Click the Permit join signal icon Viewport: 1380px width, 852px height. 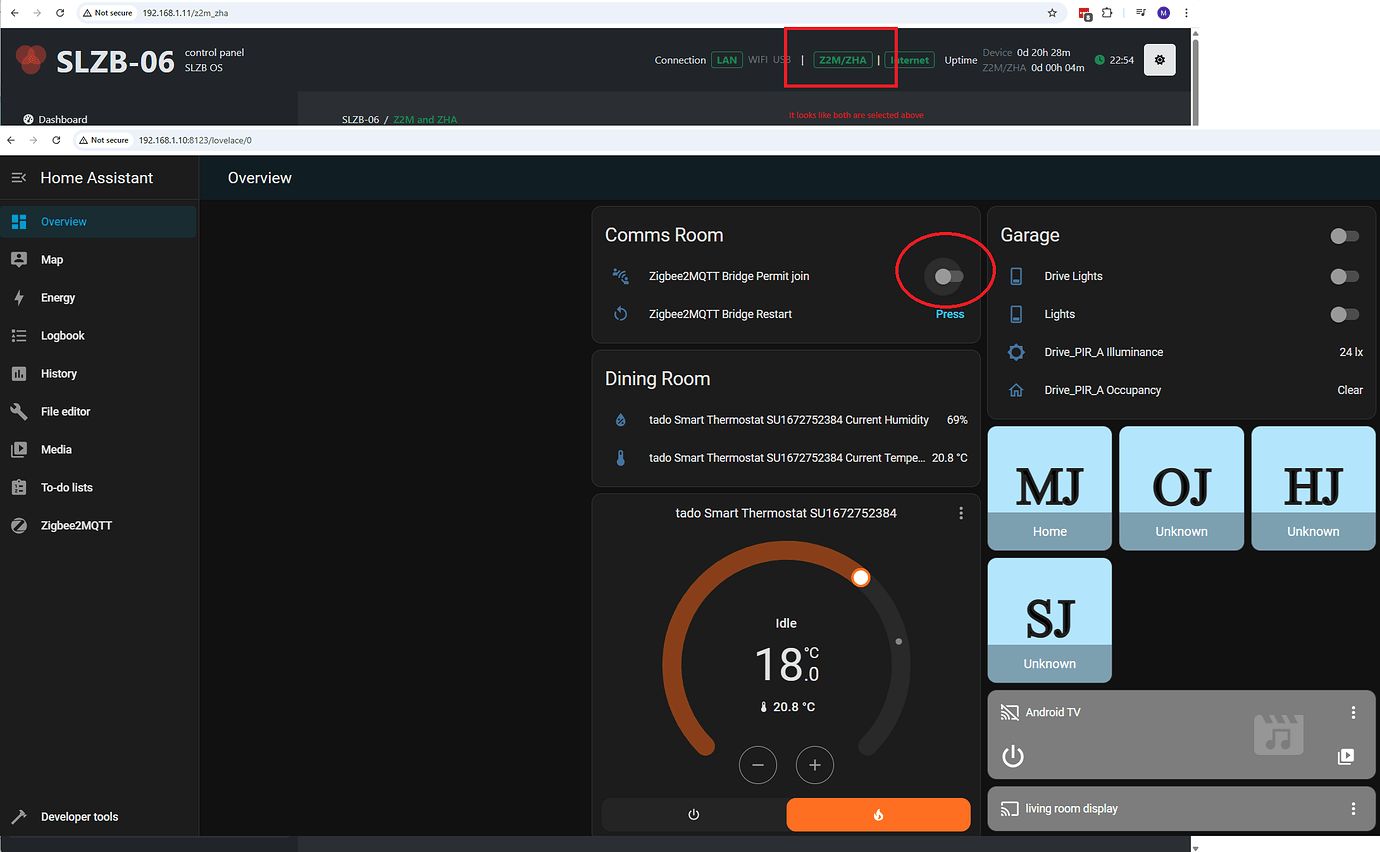click(620, 276)
